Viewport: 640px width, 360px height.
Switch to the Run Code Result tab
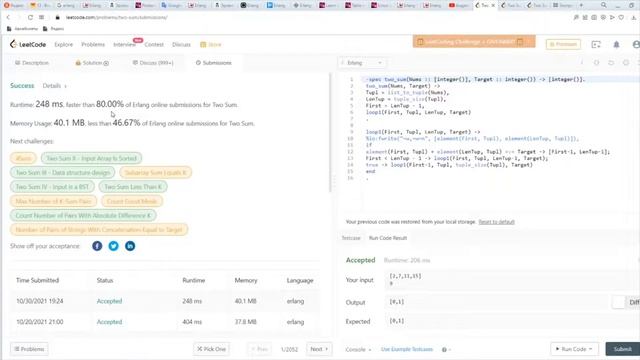388,238
